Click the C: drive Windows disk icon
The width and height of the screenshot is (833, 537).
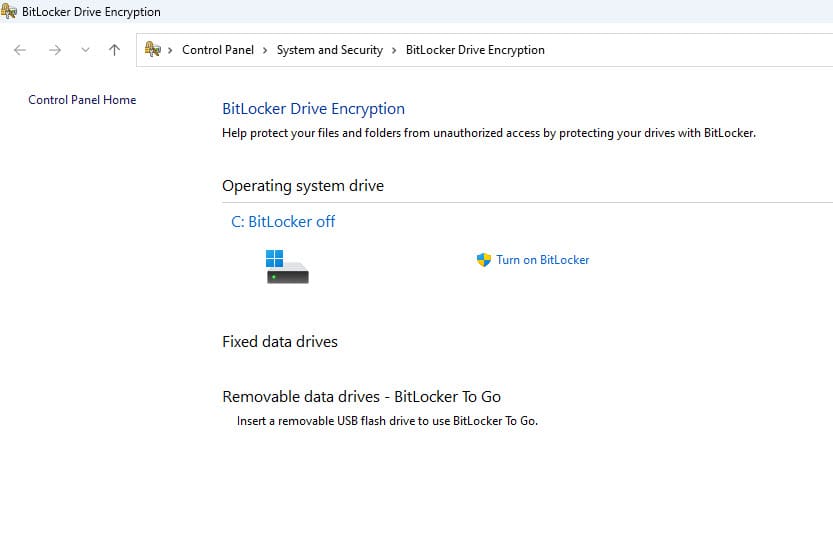click(x=287, y=267)
